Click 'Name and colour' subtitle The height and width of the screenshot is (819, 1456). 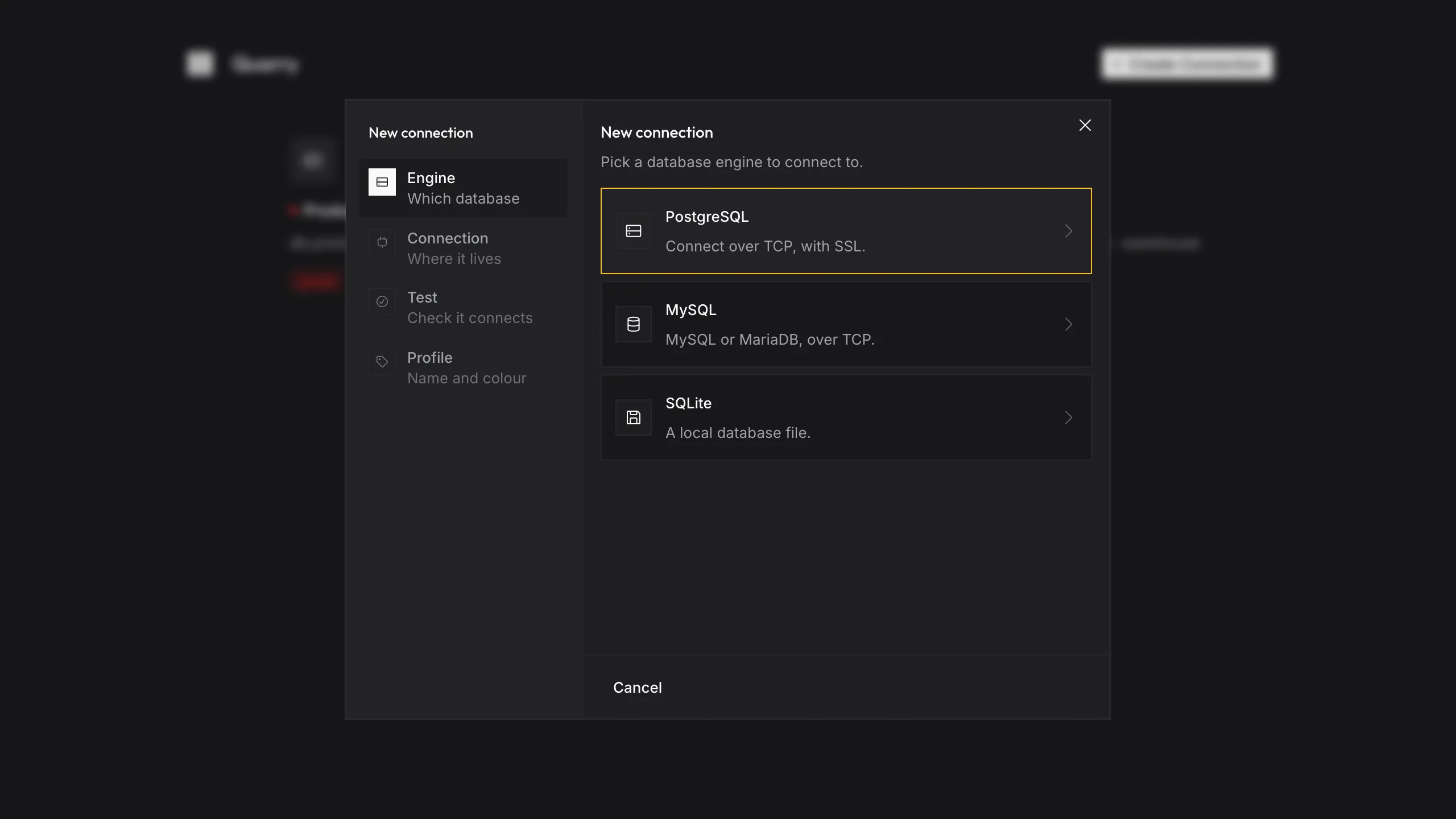(466, 378)
